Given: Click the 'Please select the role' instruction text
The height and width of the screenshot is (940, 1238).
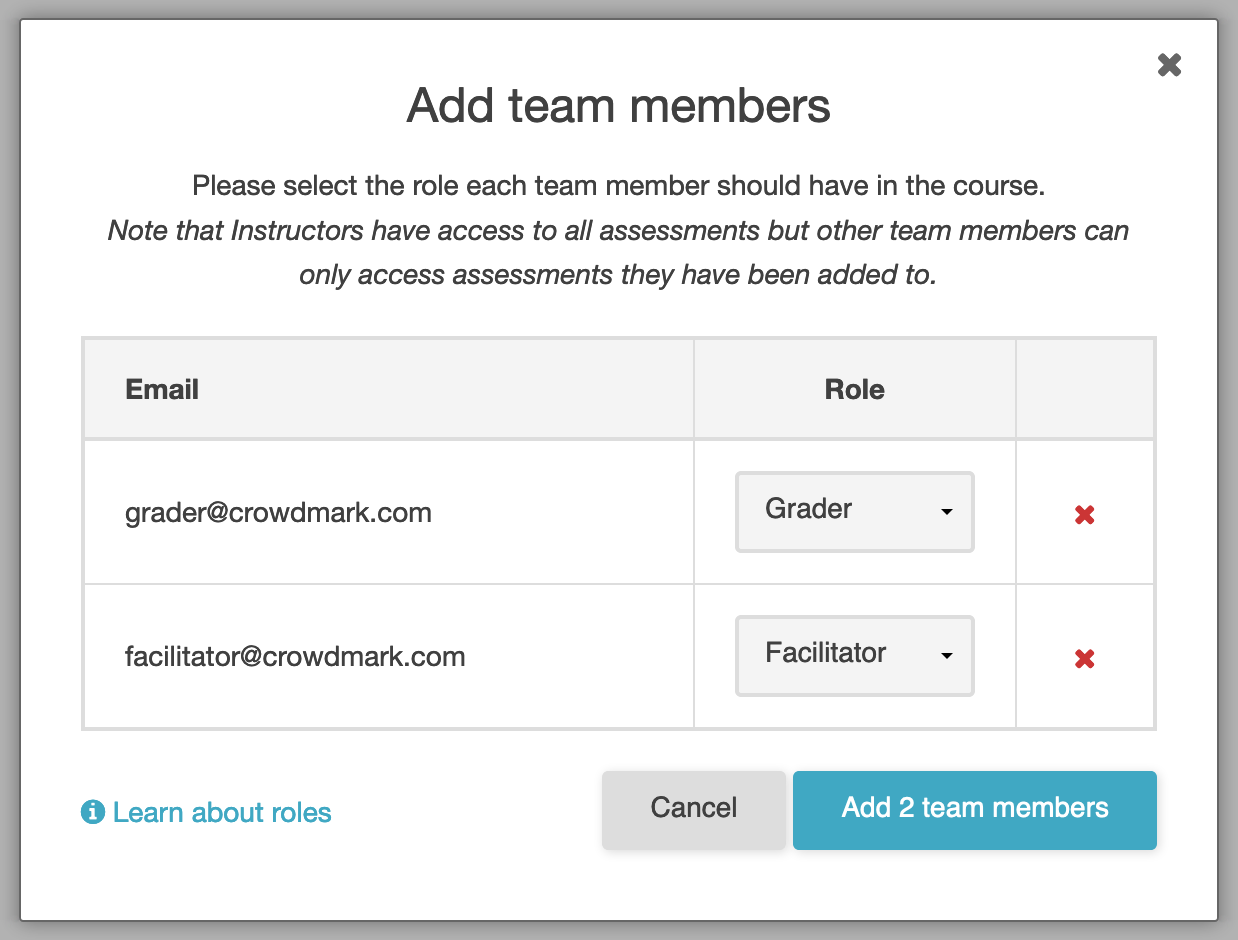Looking at the screenshot, I should point(619,186).
